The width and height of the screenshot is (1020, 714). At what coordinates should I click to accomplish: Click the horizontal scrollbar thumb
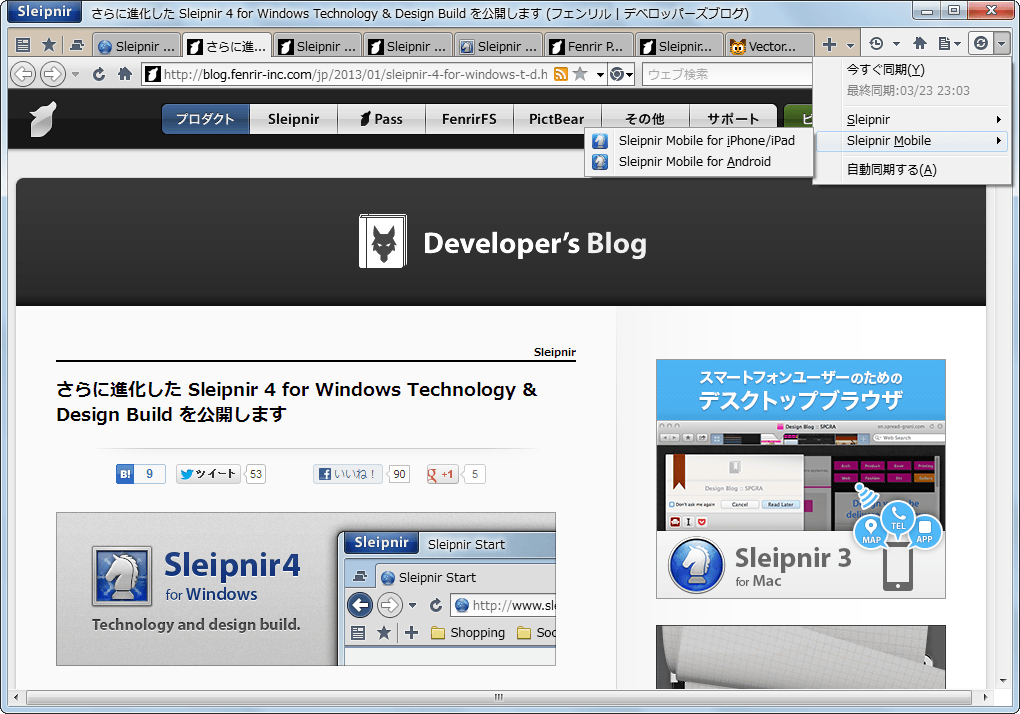click(498, 697)
